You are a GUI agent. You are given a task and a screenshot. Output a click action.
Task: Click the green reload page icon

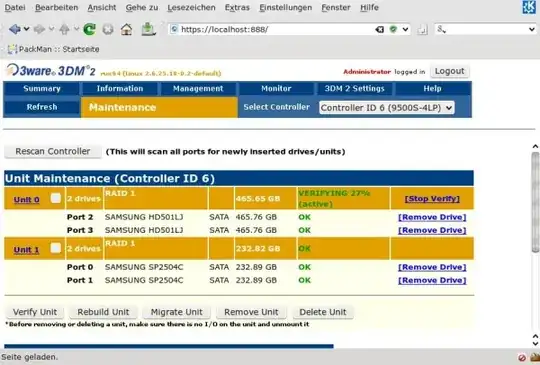pyautogui.click(x=90, y=29)
